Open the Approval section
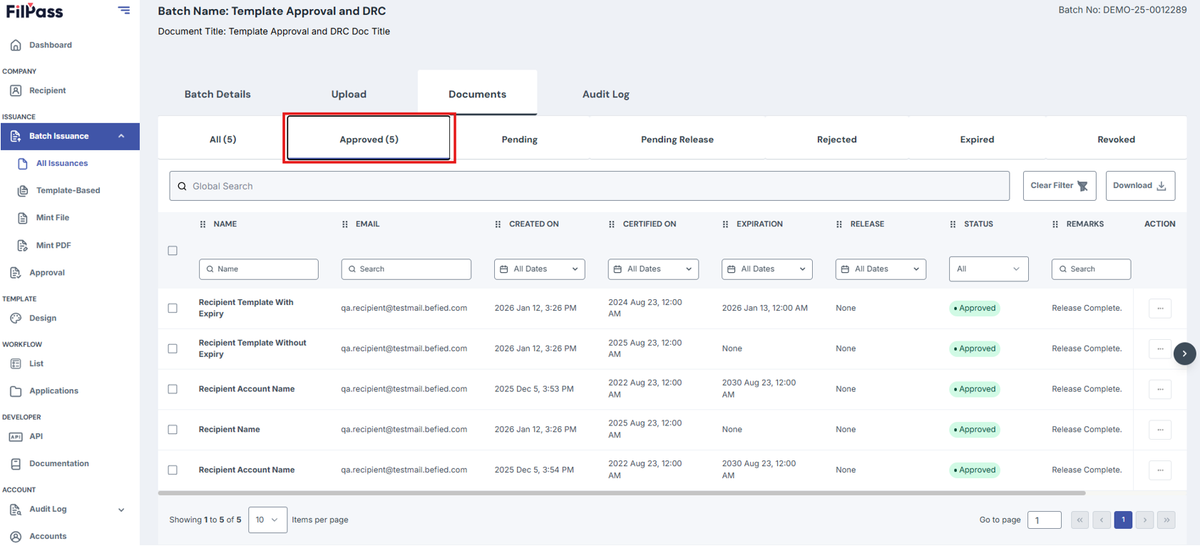Image resolution: width=1200 pixels, height=550 pixels. point(47,272)
